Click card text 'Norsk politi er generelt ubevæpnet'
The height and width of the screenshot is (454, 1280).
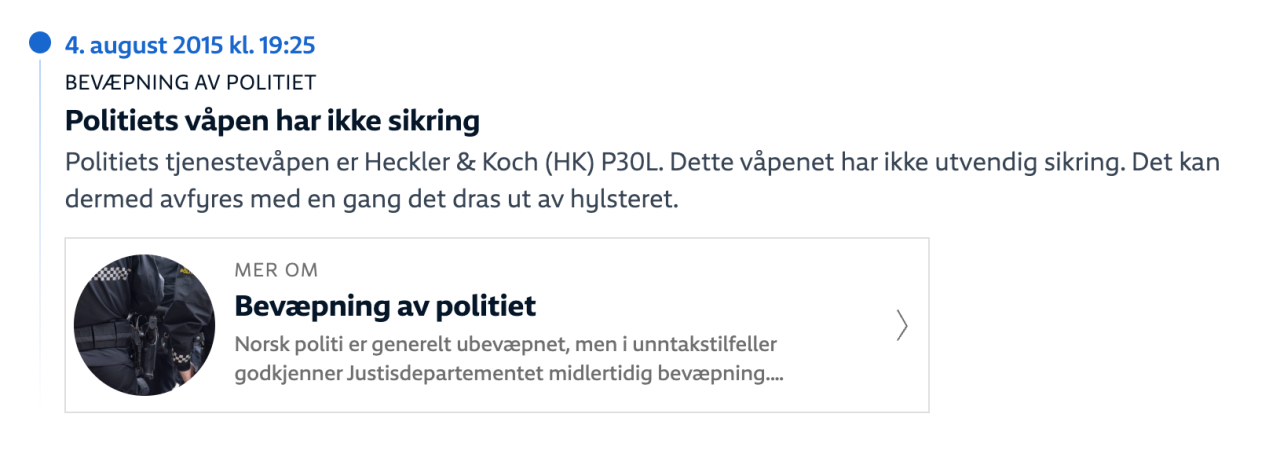400,345
